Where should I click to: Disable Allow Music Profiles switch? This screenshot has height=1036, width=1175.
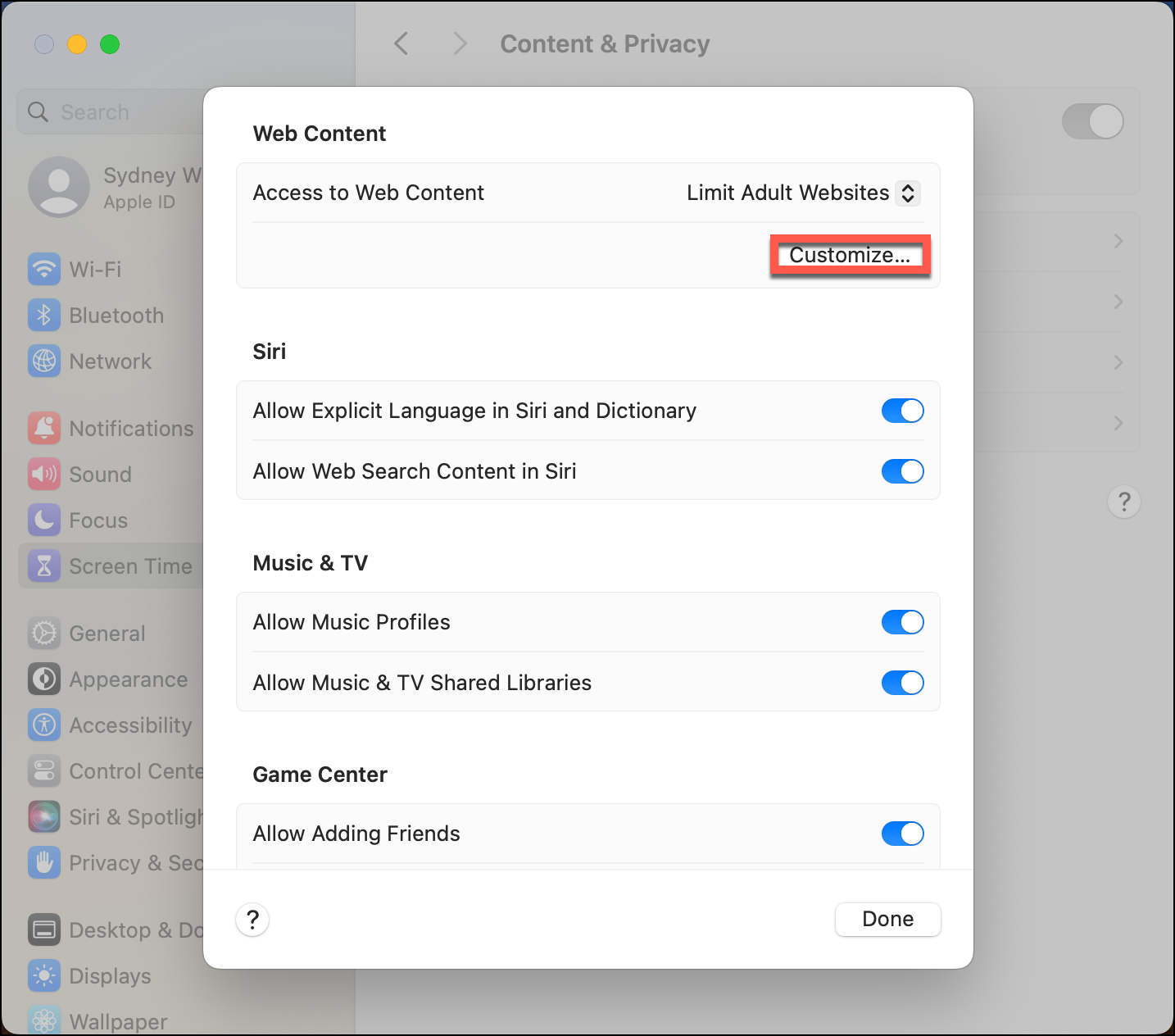coord(902,622)
